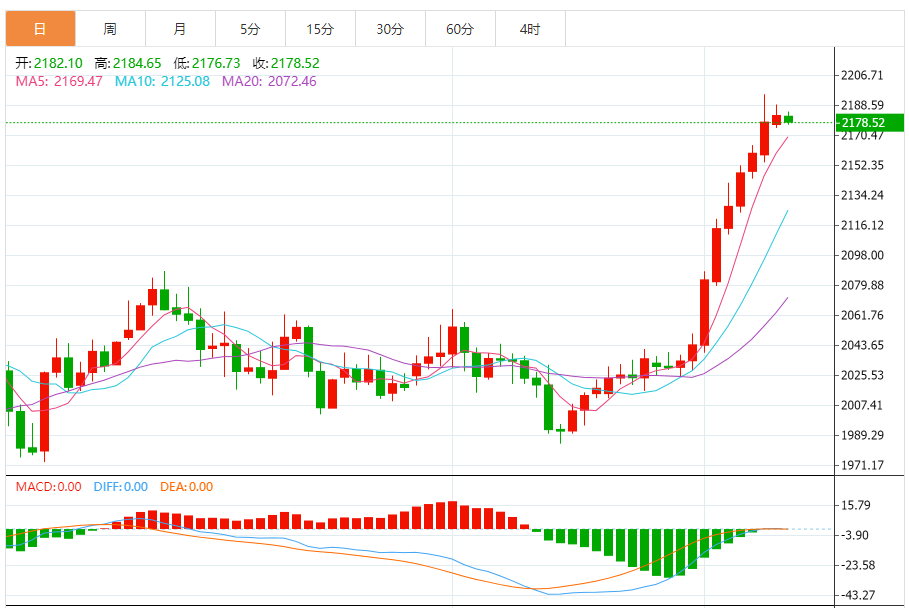Click the -23.58 MACD axis label
909x608 pixels.
pos(858,565)
